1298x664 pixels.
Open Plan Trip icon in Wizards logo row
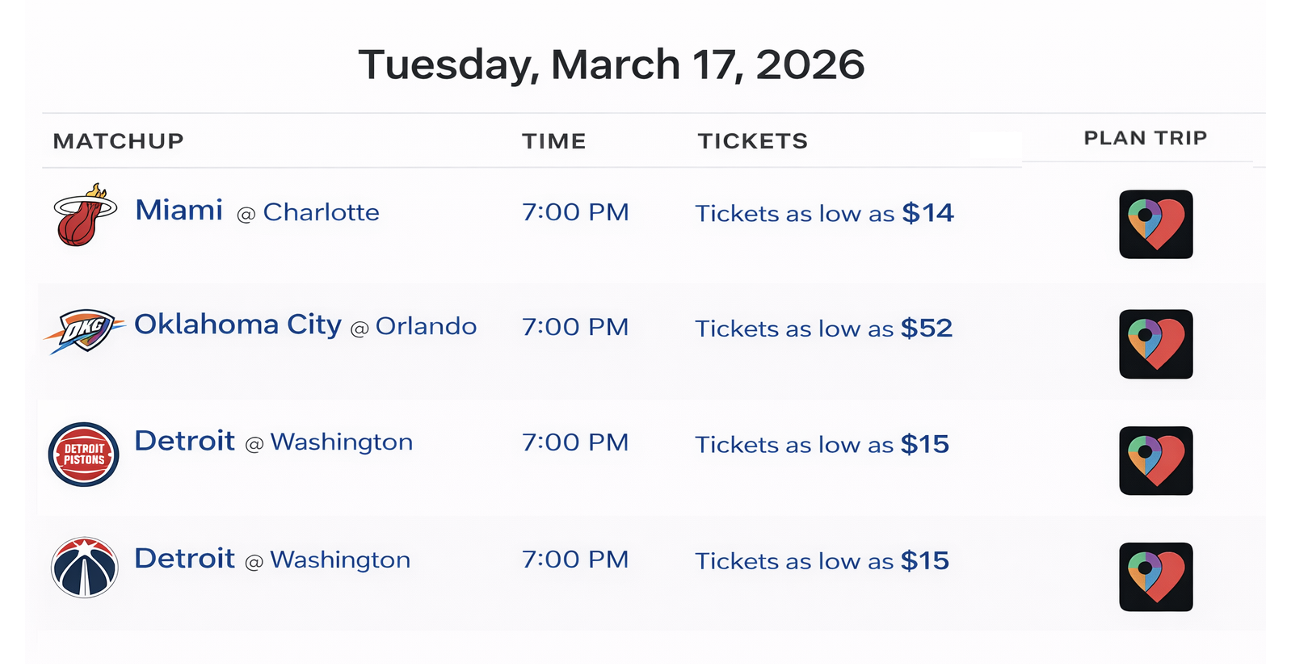click(x=1155, y=577)
